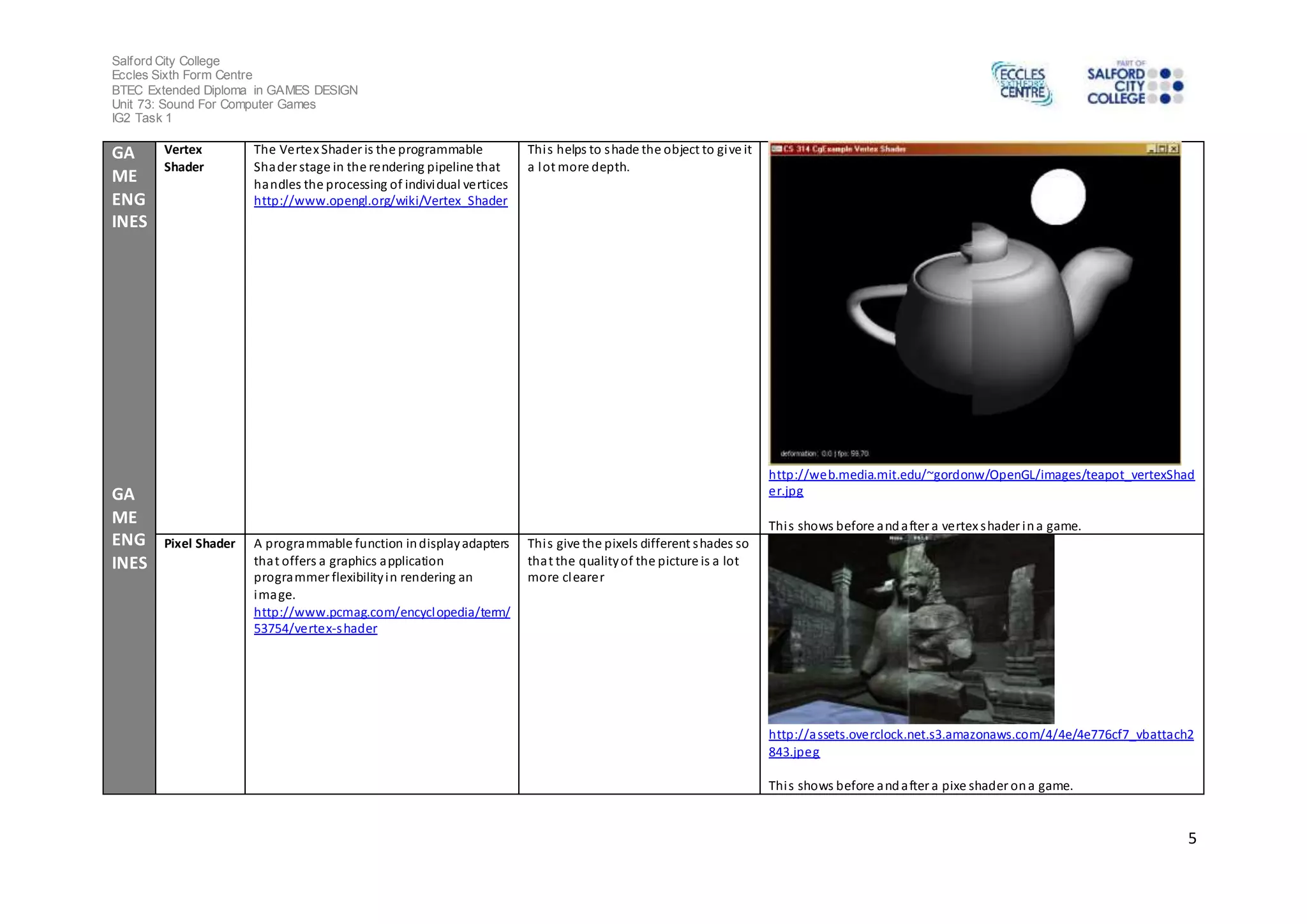Click the pixel shader statue game image
The image size is (1307, 924).
[911, 629]
